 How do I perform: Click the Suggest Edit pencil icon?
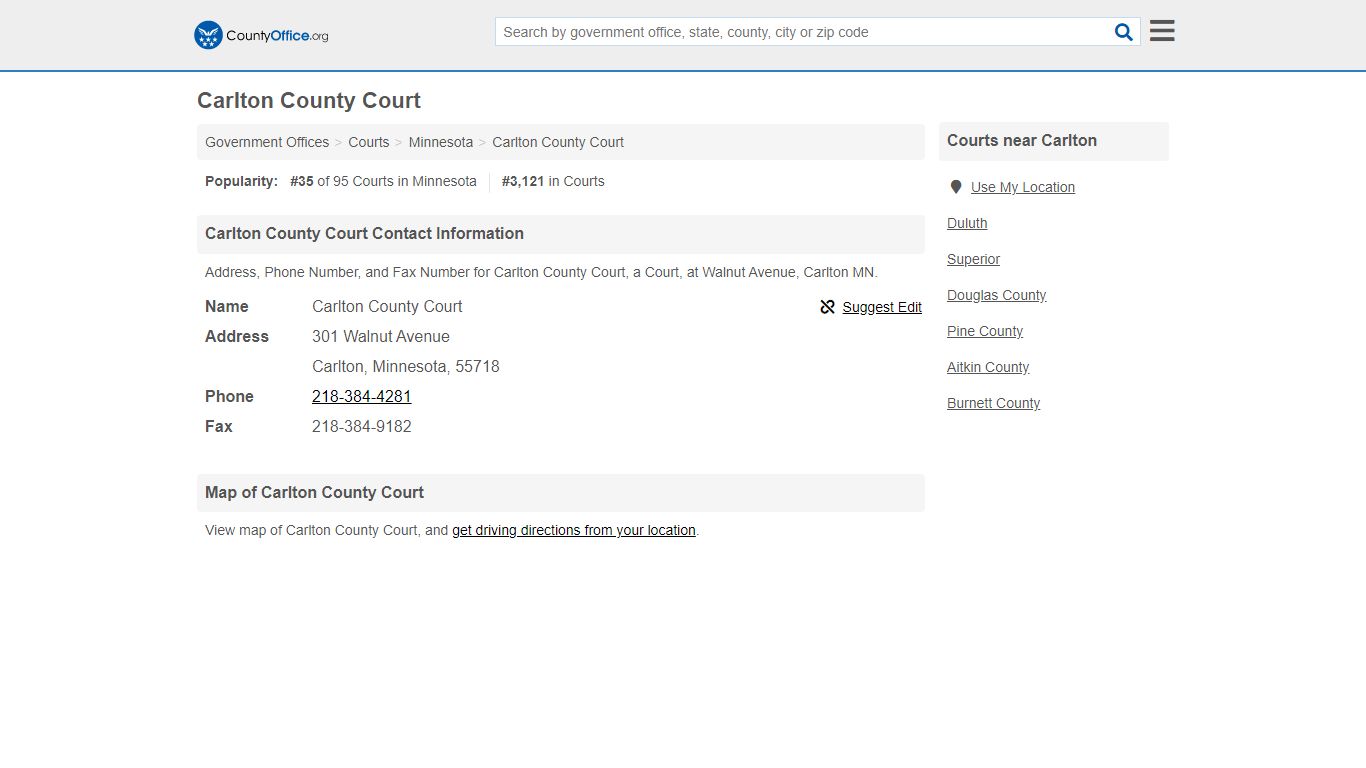click(x=827, y=307)
